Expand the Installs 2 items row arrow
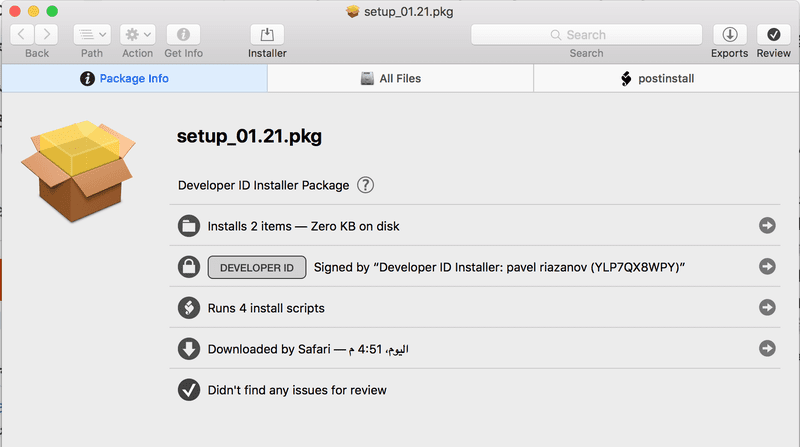The height and width of the screenshot is (447, 800). coord(768,226)
